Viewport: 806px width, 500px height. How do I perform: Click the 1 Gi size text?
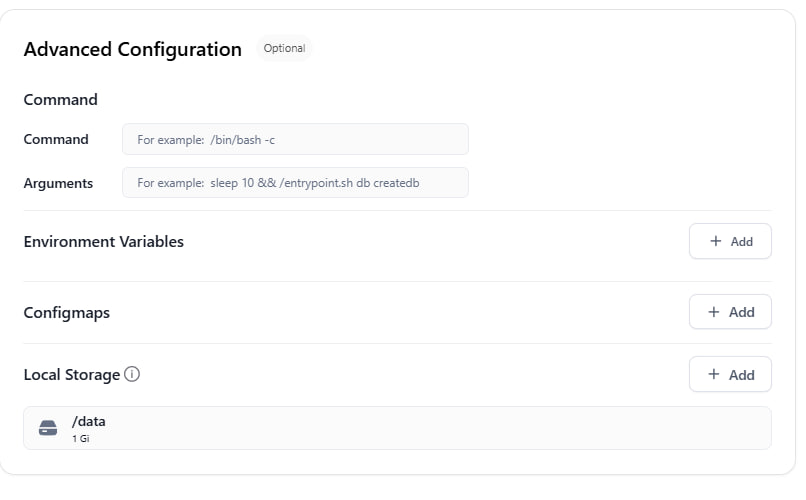click(x=81, y=439)
